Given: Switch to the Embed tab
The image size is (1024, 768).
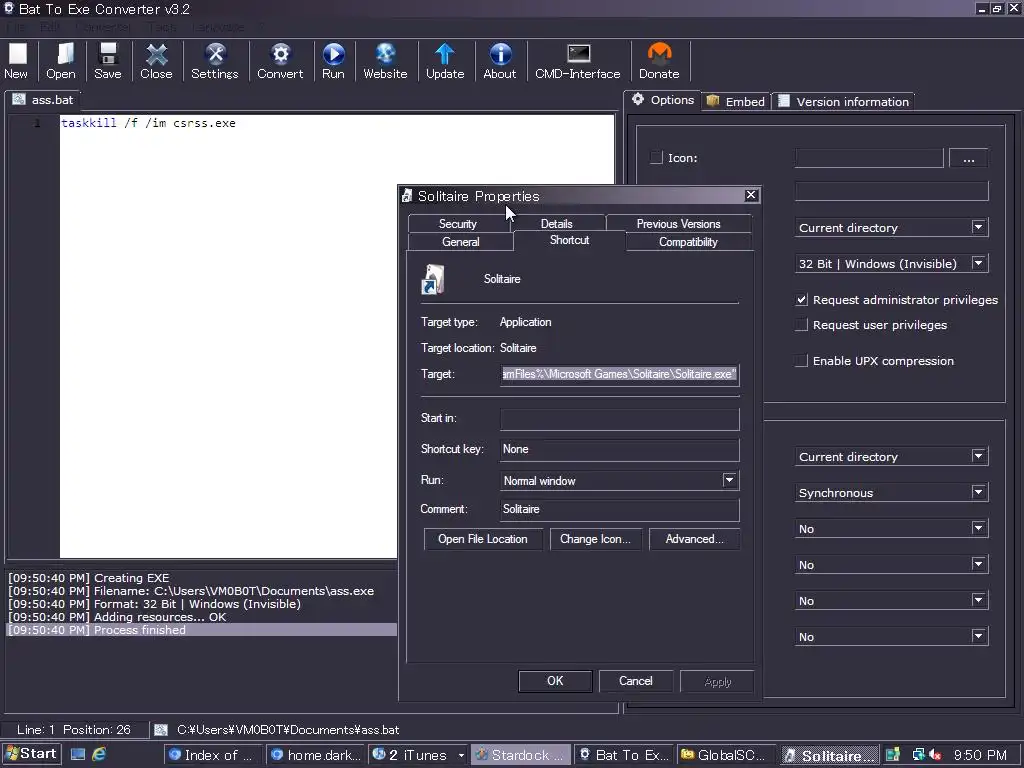Looking at the screenshot, I should point(736,101).
